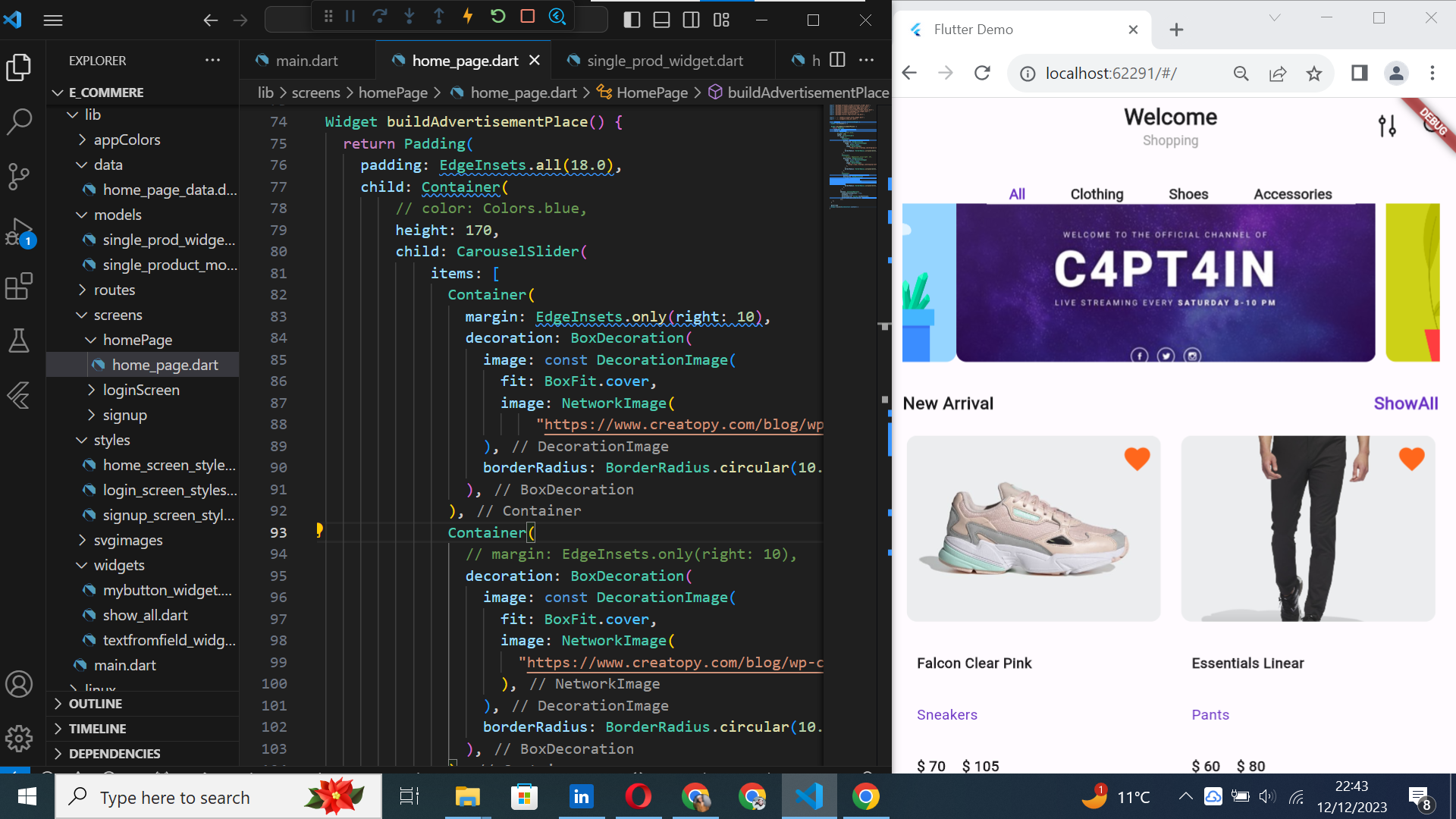Screen dimensions: 1456x819
Task: Toggle the primary side bar layout button
Action: 632,20
